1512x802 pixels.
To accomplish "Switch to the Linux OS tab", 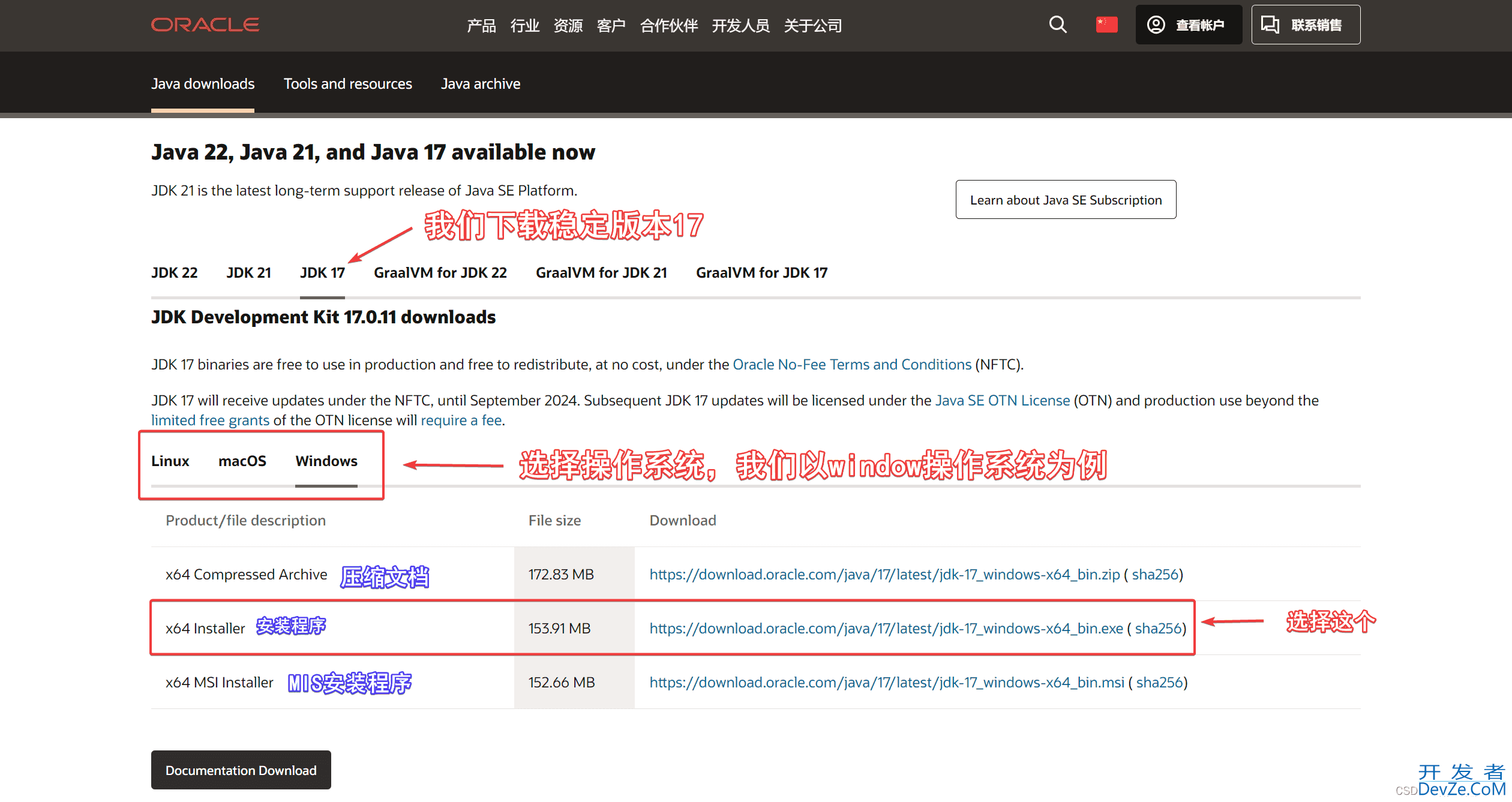I will pyautogui.click(x=170, y=461).
